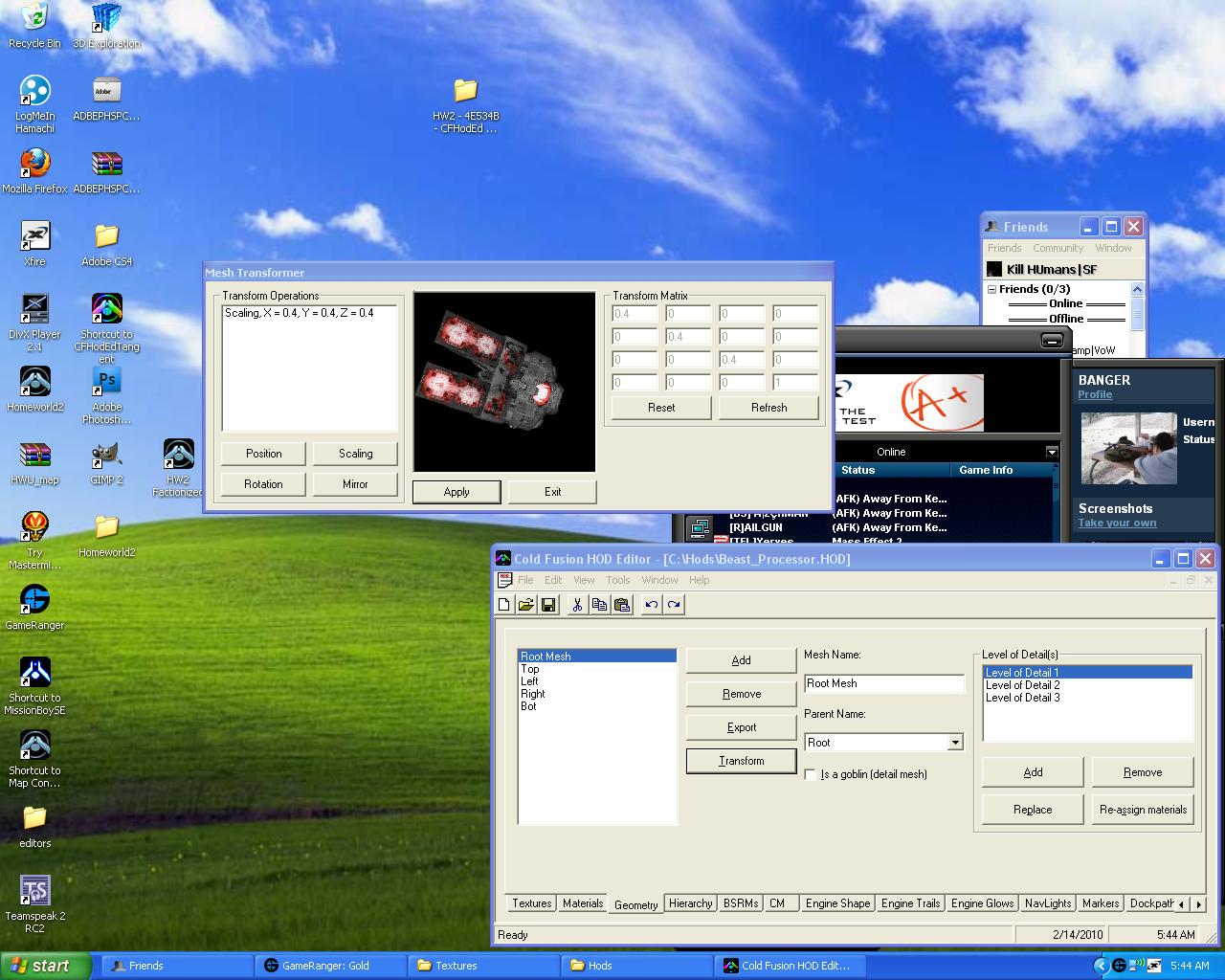Click the Scaling button in Mesh Transformer
The image size is (1225, 980).
355,454
